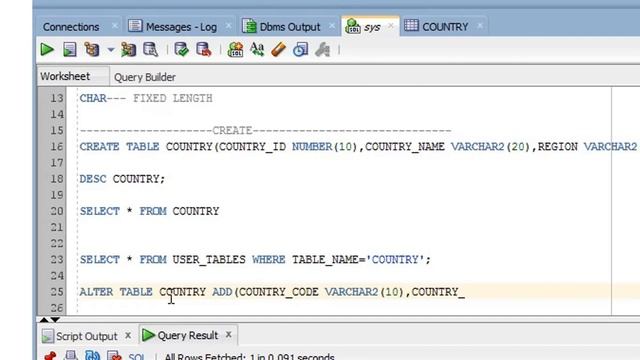
Task: Click 'USER_TABLES' on line 23
Action: click(209, 260)
